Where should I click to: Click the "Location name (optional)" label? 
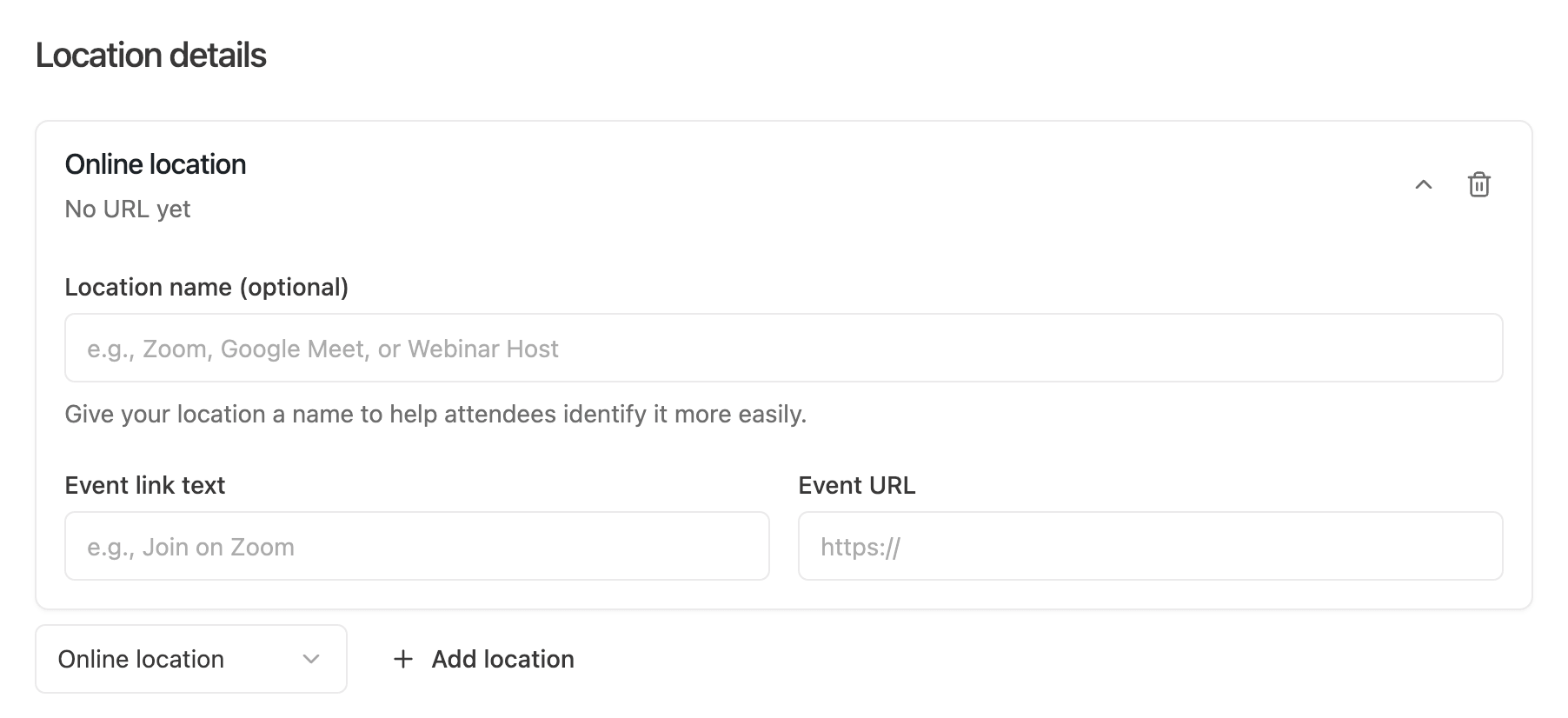(x=206, y=287)
